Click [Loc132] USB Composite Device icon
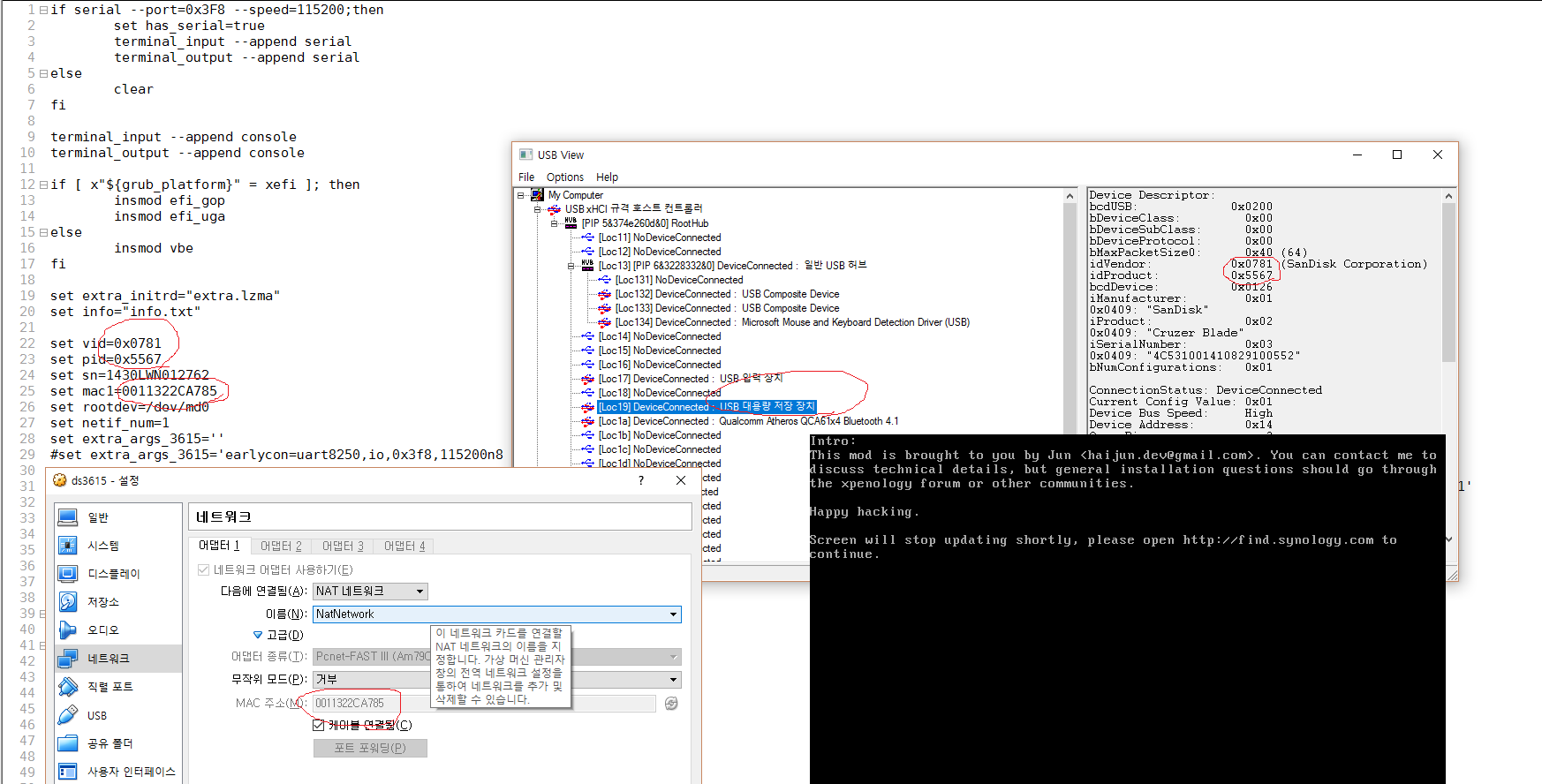 [x=604, y=294]
